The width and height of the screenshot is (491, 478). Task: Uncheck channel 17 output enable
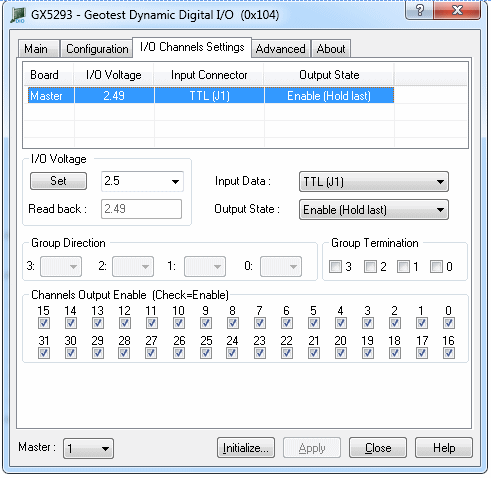click(422, 353)
